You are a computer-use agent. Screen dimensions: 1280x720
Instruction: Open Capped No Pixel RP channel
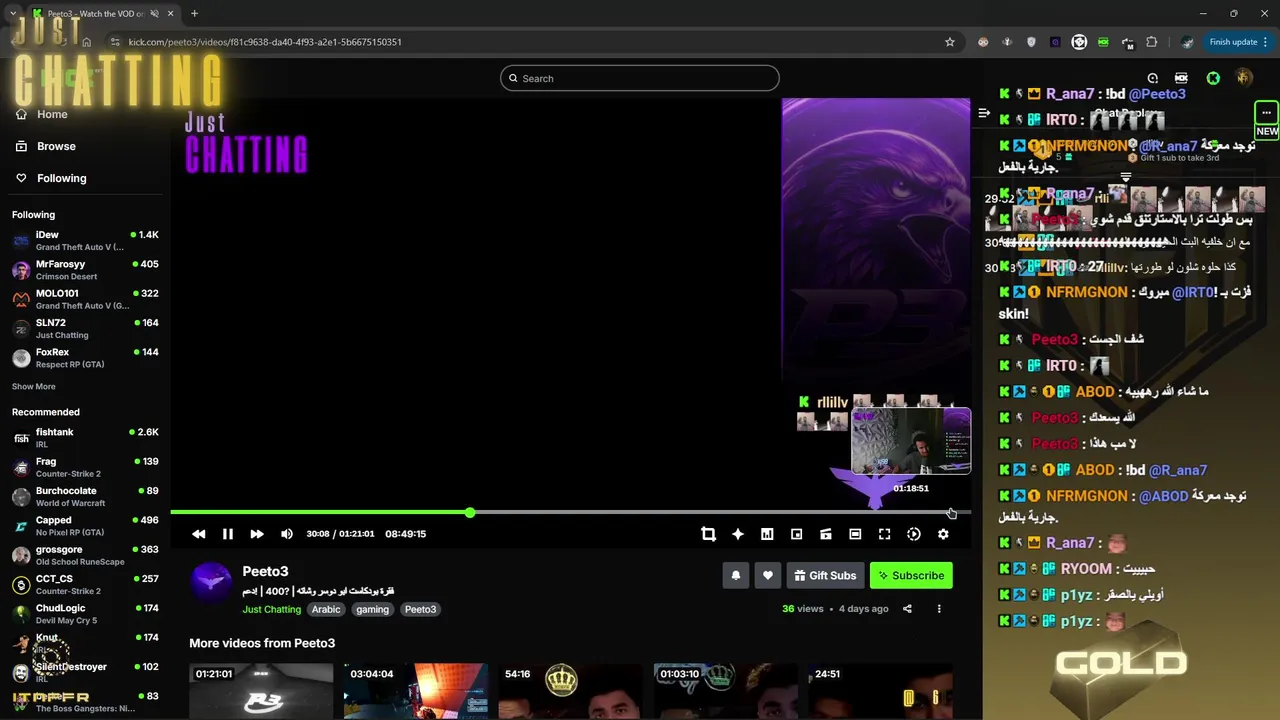coord(86,526)
